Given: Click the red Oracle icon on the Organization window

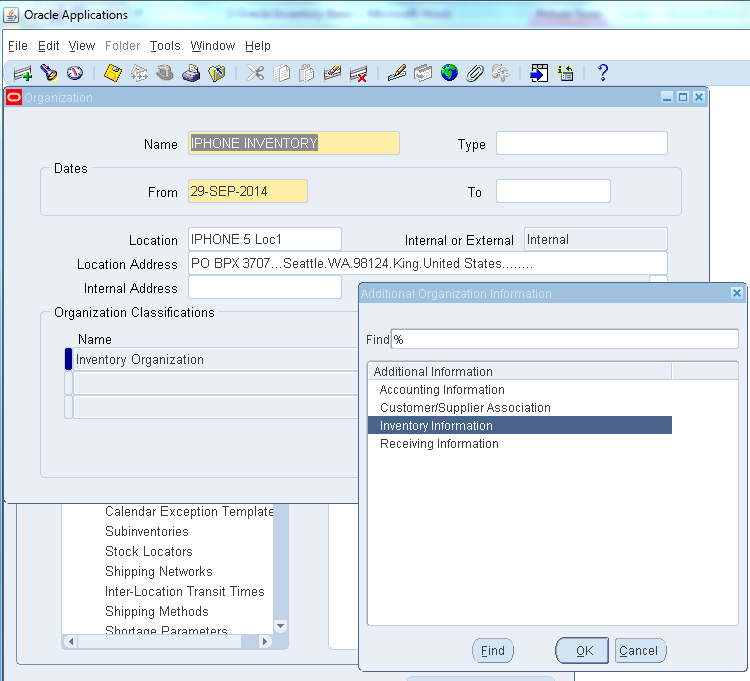Looking at the screenshot, I should point(14,98).
